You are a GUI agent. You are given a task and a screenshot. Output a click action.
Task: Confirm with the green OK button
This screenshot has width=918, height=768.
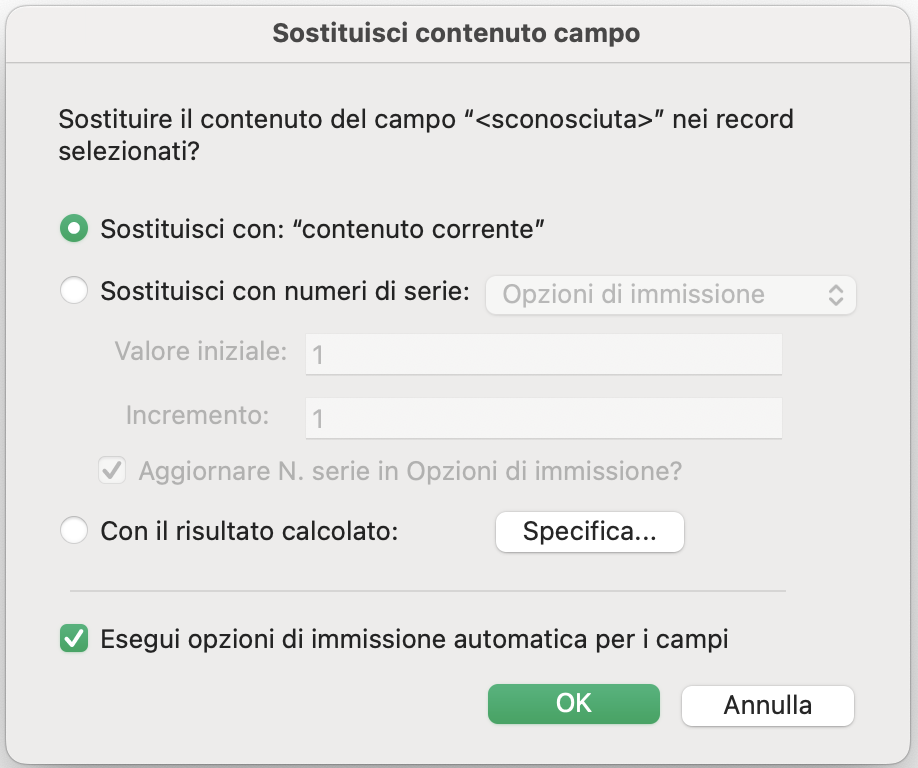[x=574, y=704]
